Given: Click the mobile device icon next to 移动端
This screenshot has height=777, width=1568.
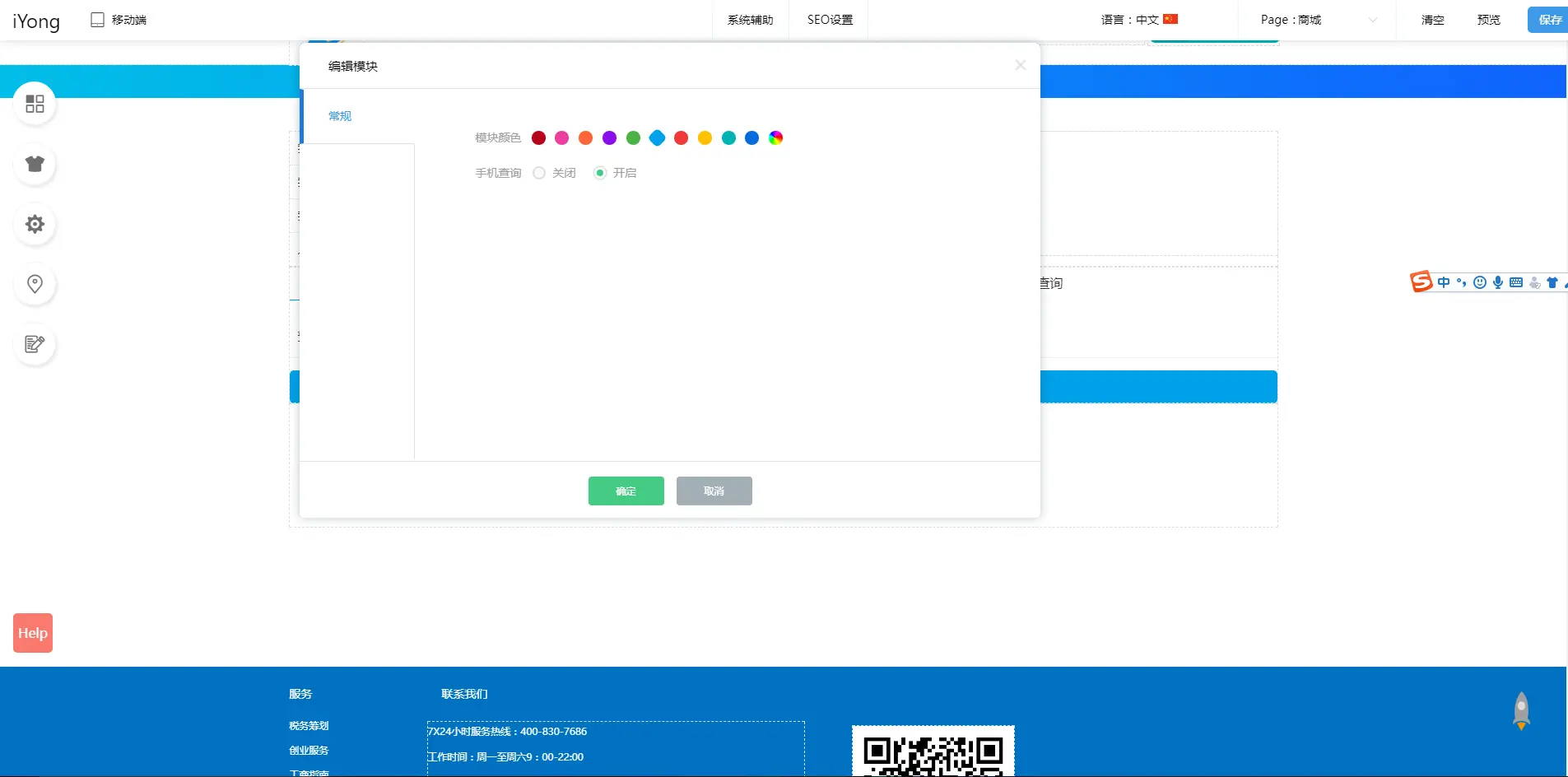Looking at the screenshot, I should (97, 20).
